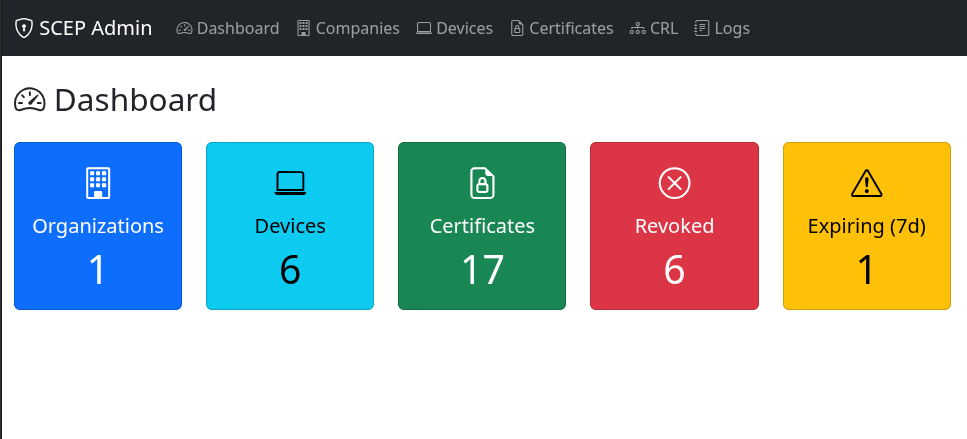Click the X circle icon in Revoked card
Screen dimensions: 967x439
(674, 183)
